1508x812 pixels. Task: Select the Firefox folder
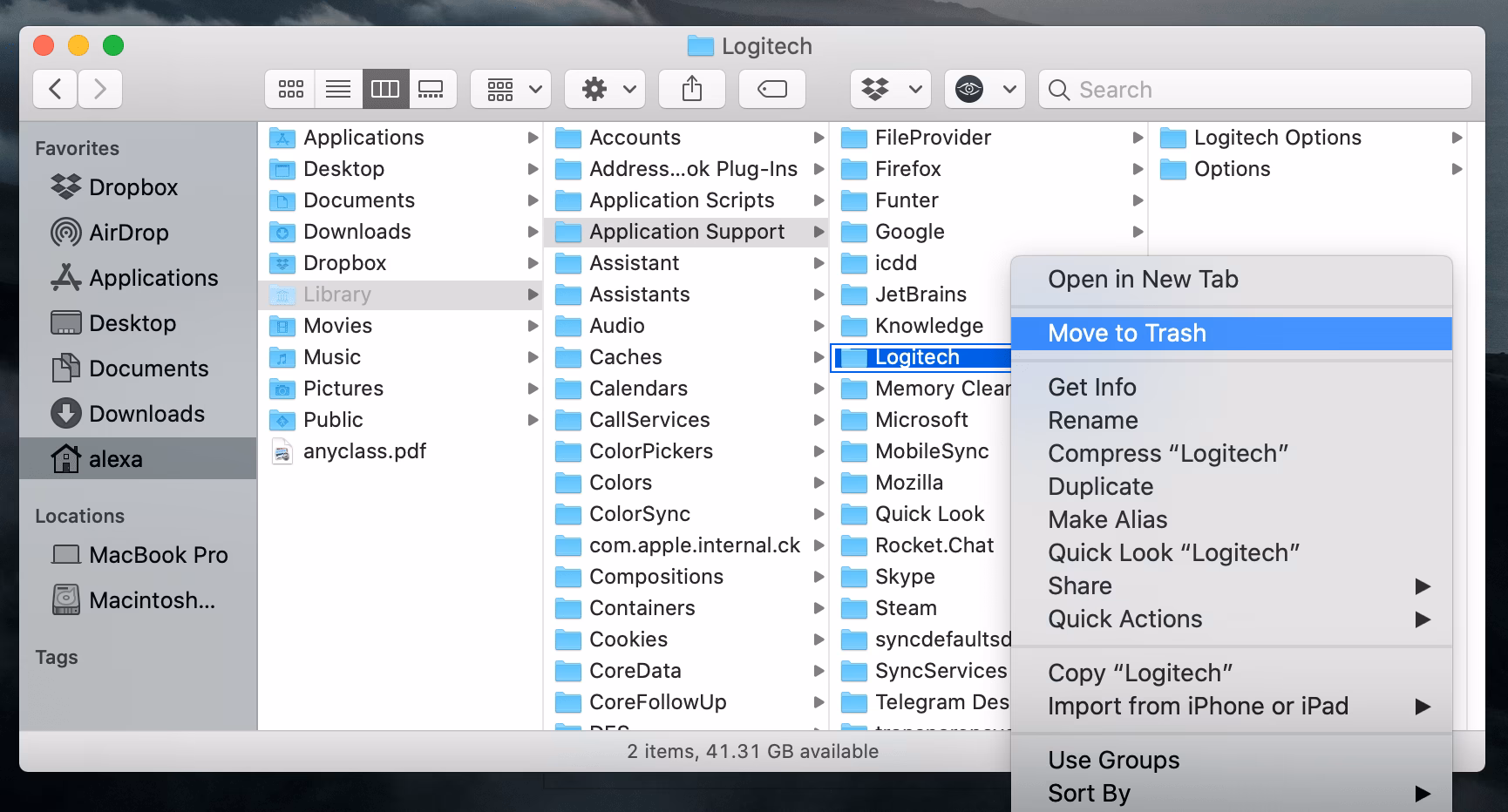click(989, 169)
